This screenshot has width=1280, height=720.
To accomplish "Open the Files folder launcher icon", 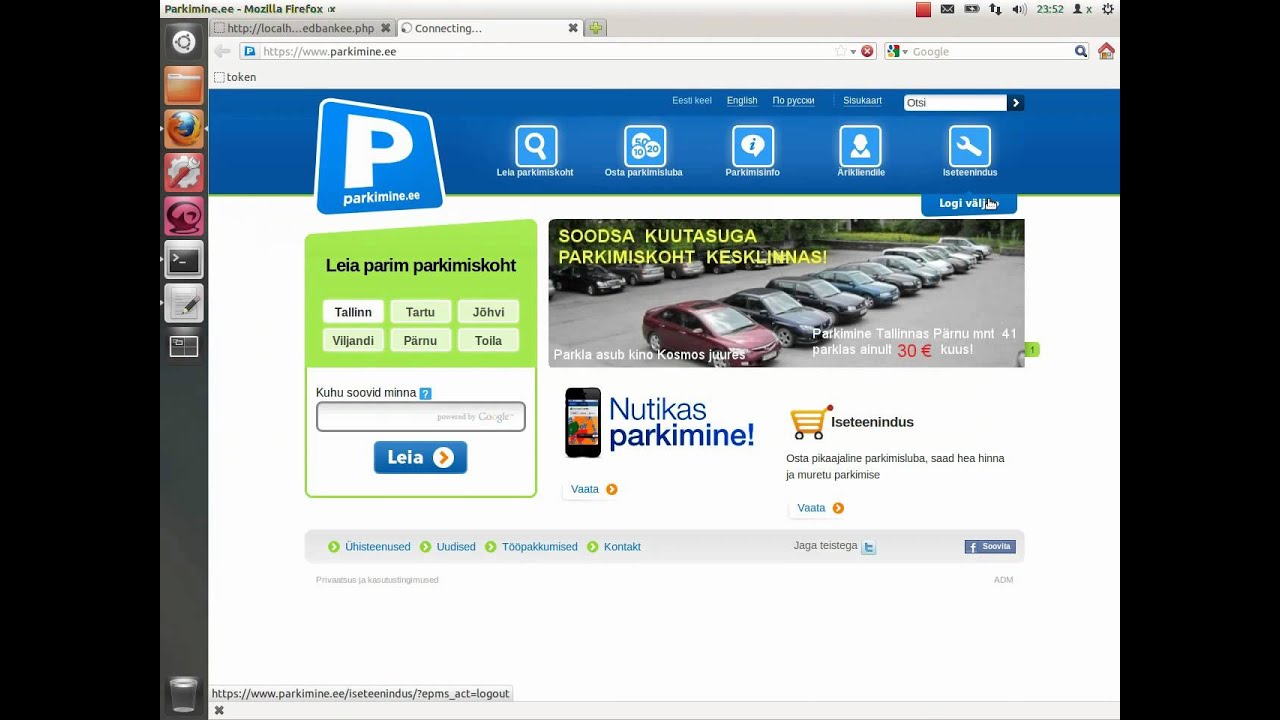I will pos(184,85).
